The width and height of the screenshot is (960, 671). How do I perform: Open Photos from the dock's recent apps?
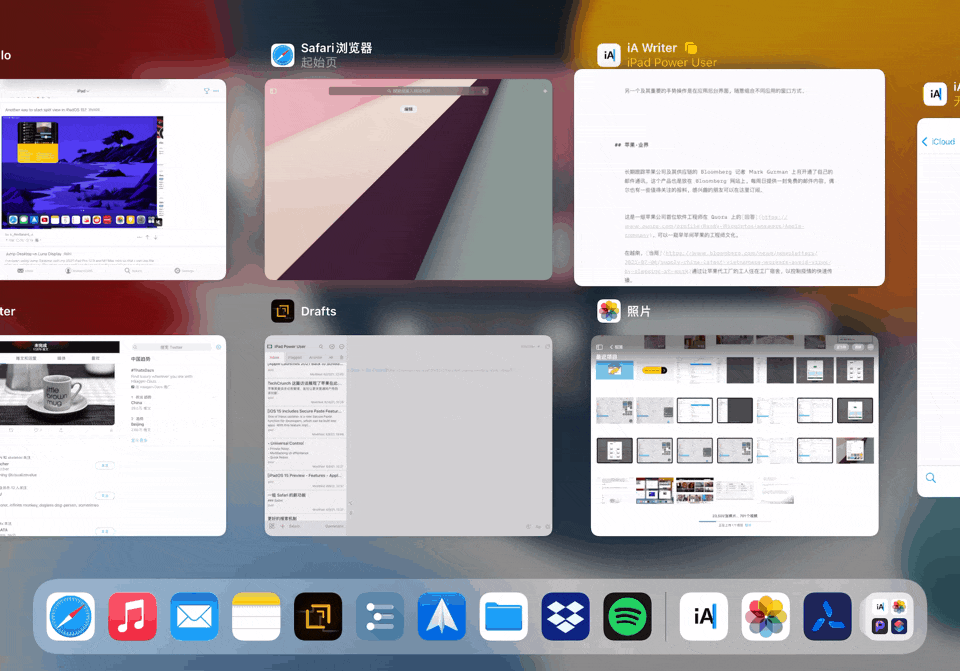[765, 617]
